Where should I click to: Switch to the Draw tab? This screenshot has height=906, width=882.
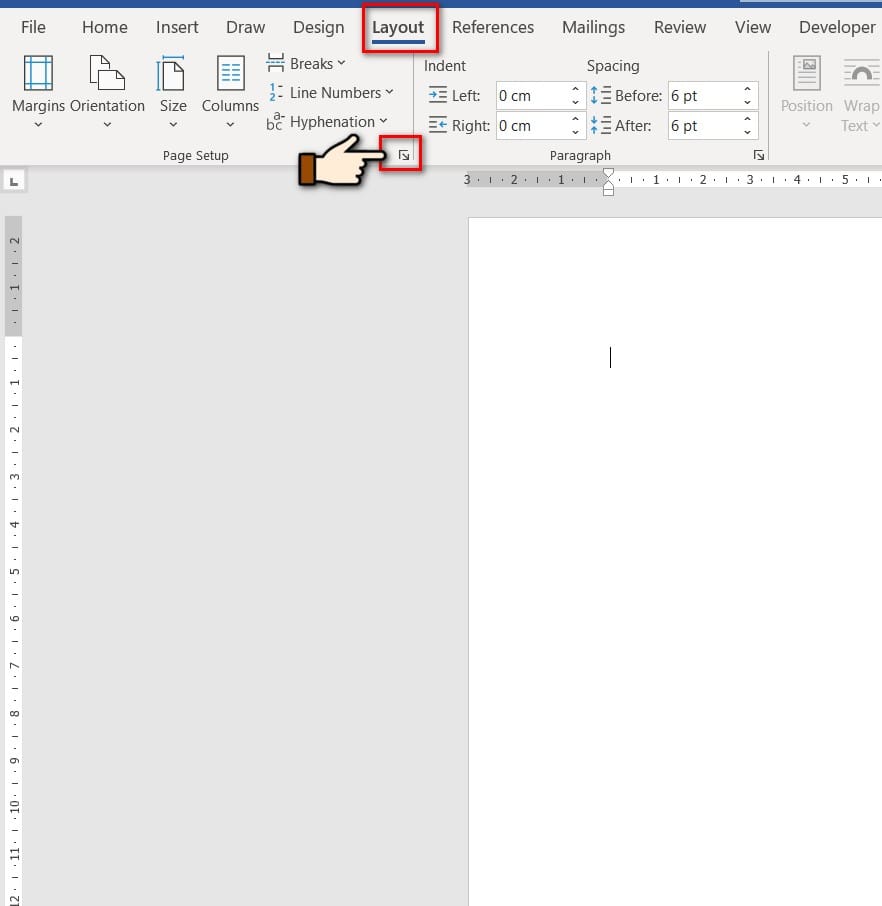coord(246,27)
